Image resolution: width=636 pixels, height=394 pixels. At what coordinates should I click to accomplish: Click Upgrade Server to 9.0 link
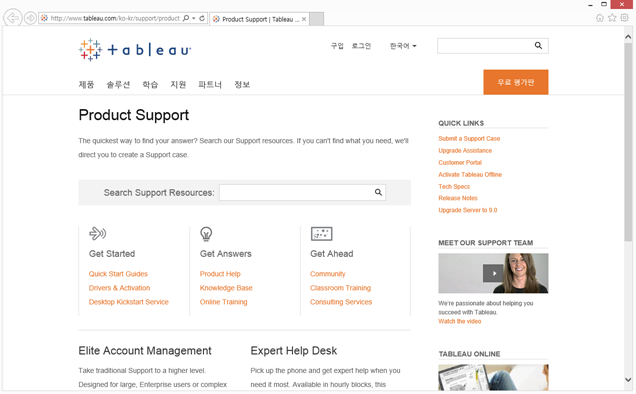(x=467, y=210)
